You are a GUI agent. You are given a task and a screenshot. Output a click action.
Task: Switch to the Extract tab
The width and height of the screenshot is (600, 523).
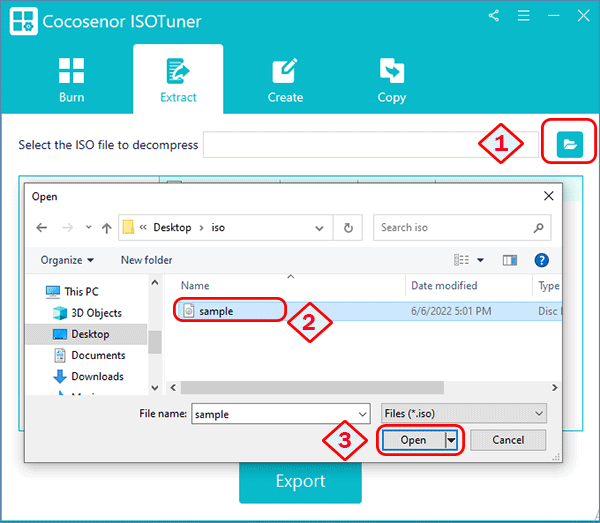click(x=178, y=80)
